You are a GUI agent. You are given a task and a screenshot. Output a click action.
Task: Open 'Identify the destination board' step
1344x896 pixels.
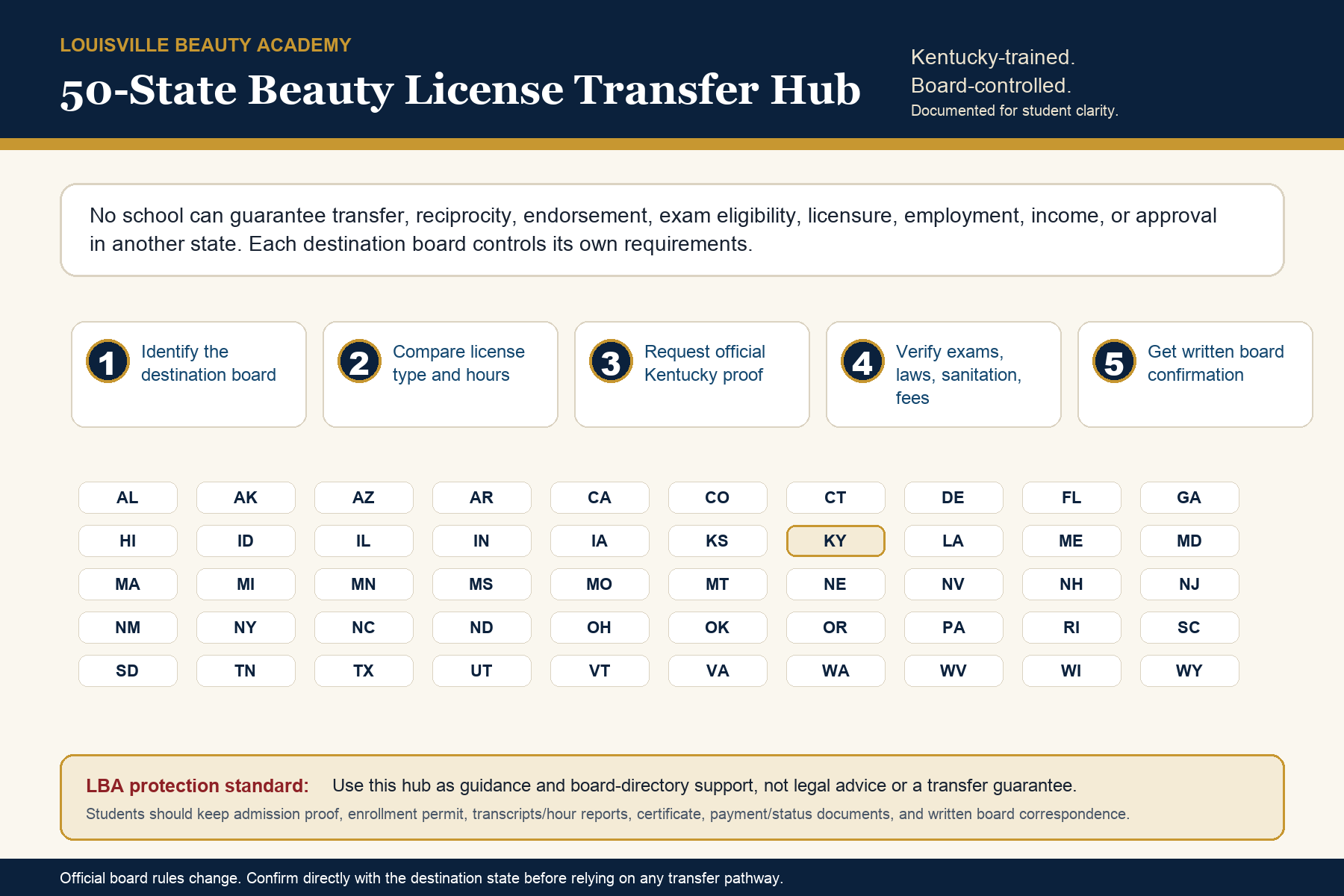(189, 375)
